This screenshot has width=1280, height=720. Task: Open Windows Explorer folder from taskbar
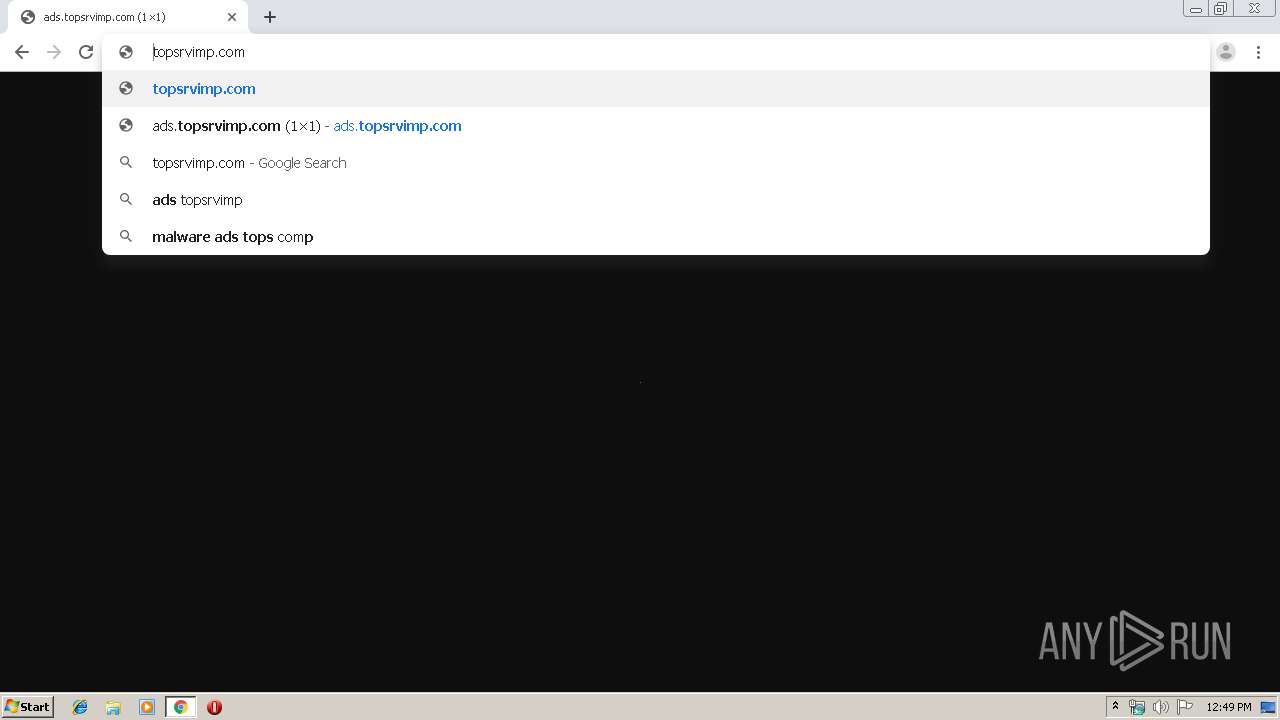point(113,707)
